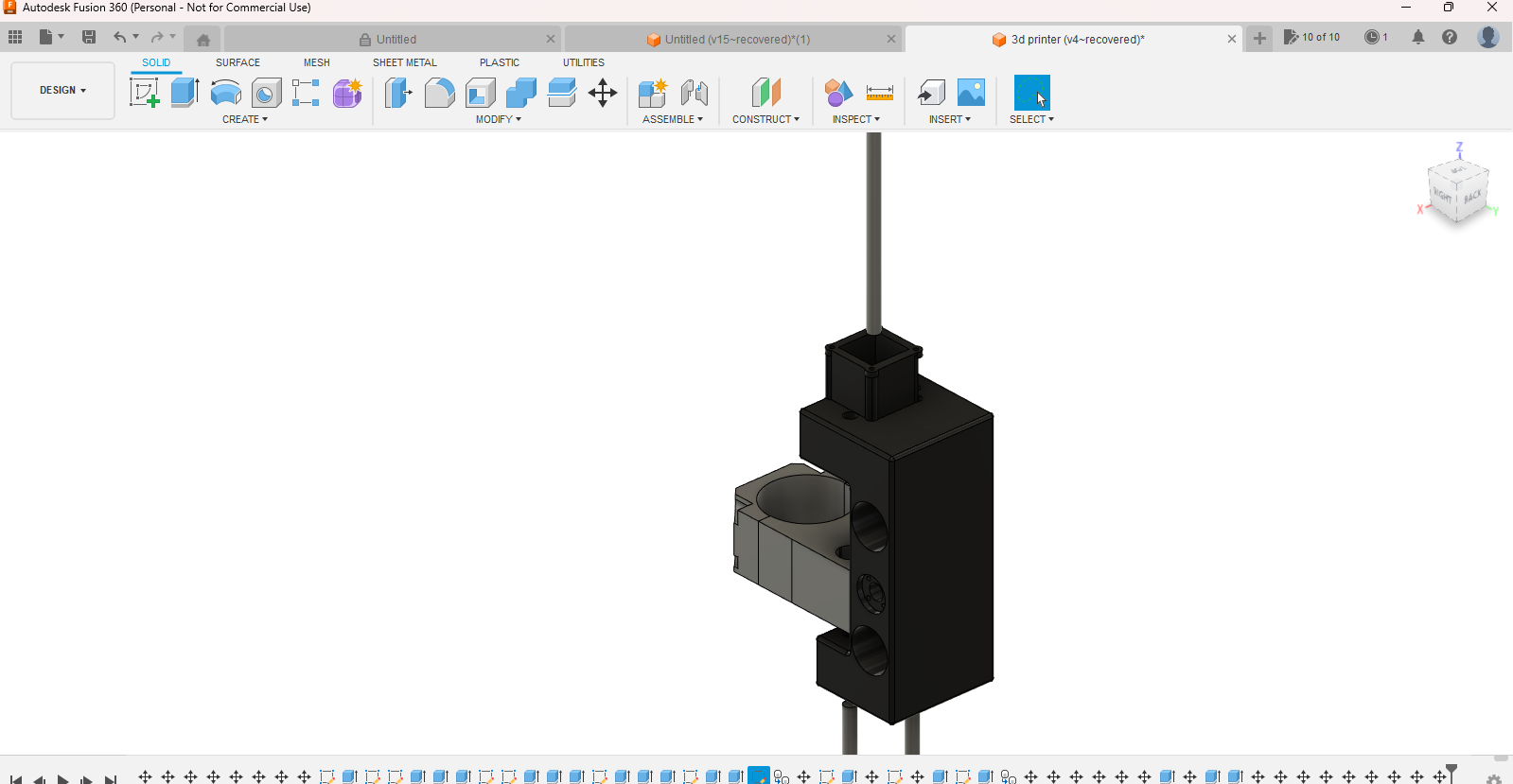
Task: Expand the CONSTRUCT menu
Action: pos(766,119)
